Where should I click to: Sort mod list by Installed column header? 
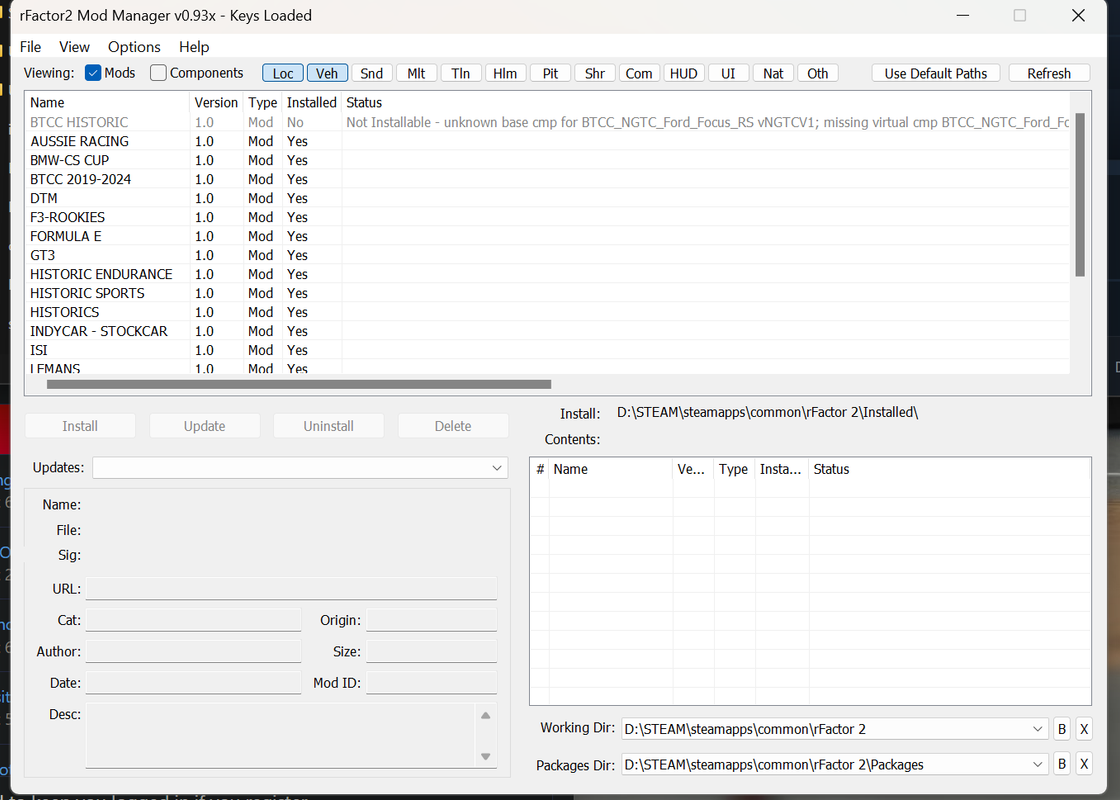coord(311,103)
